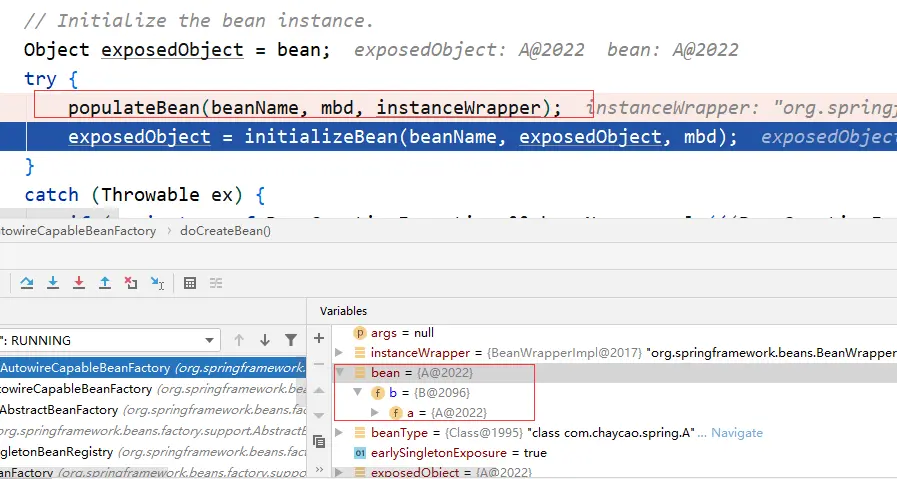Viewport: 897px width, 479px height.
Task: Expand the instanceWrapper variable node
Action: 339,353
